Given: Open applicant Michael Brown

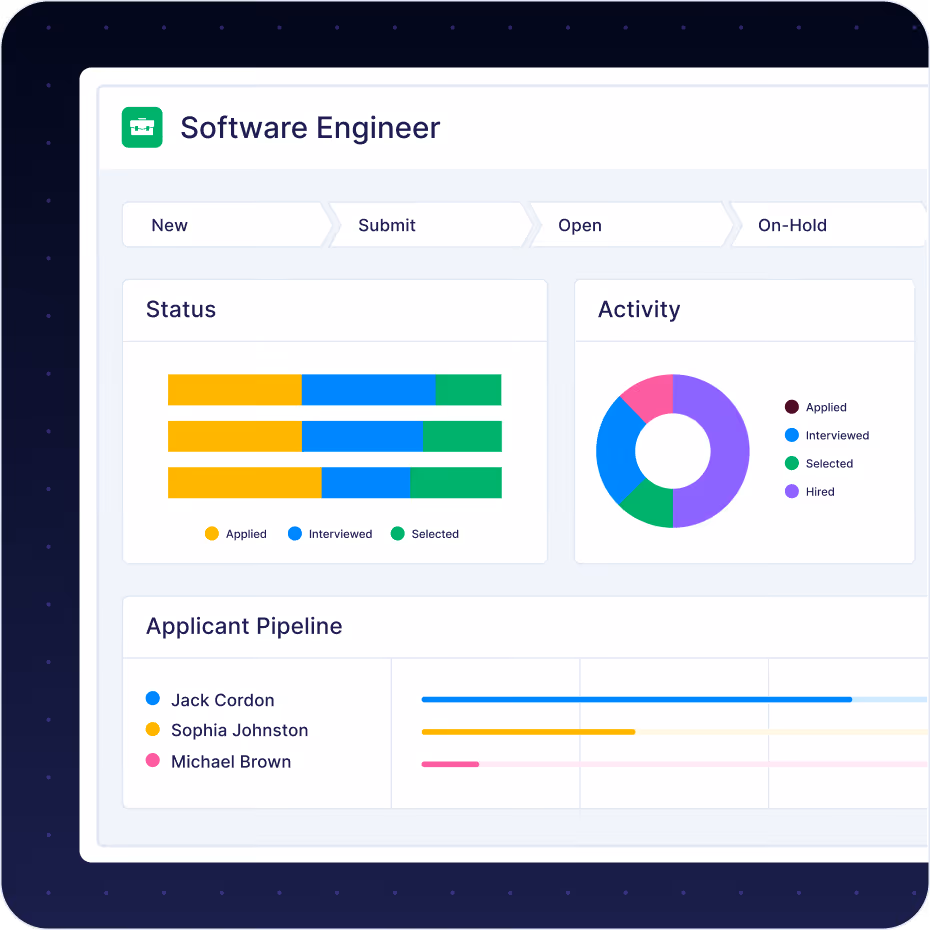Looking at the screenshot, I should (x=231, y=762).
